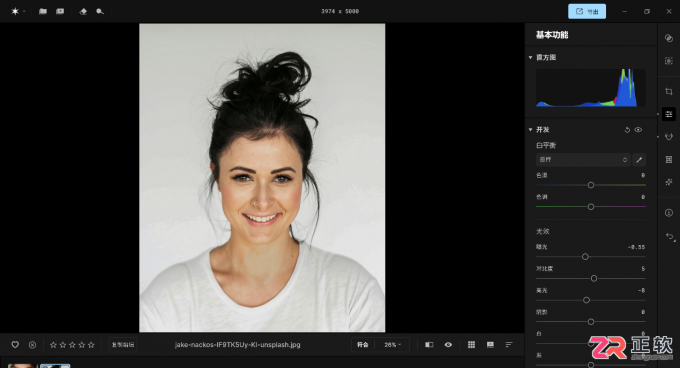Click the 阴影 shadows slider handle
This screenshot has width=680, height=368.
(x=591, y=322)
